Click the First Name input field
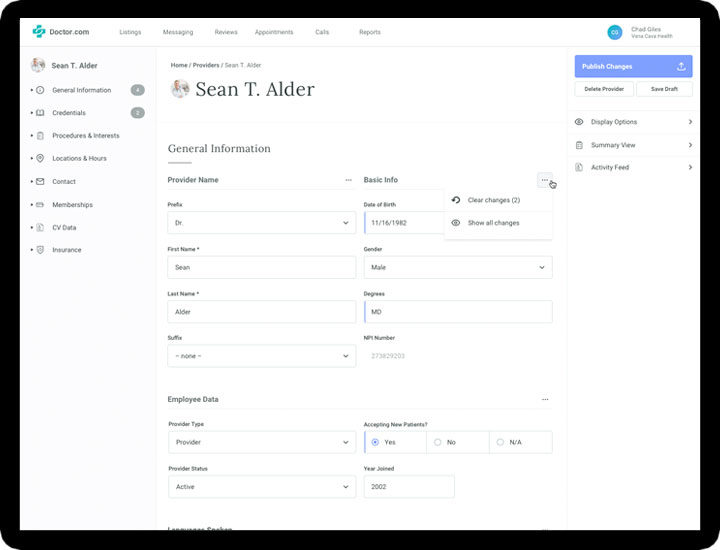Image resolution: width=720 pixels, height=550 pixels. 262,267
